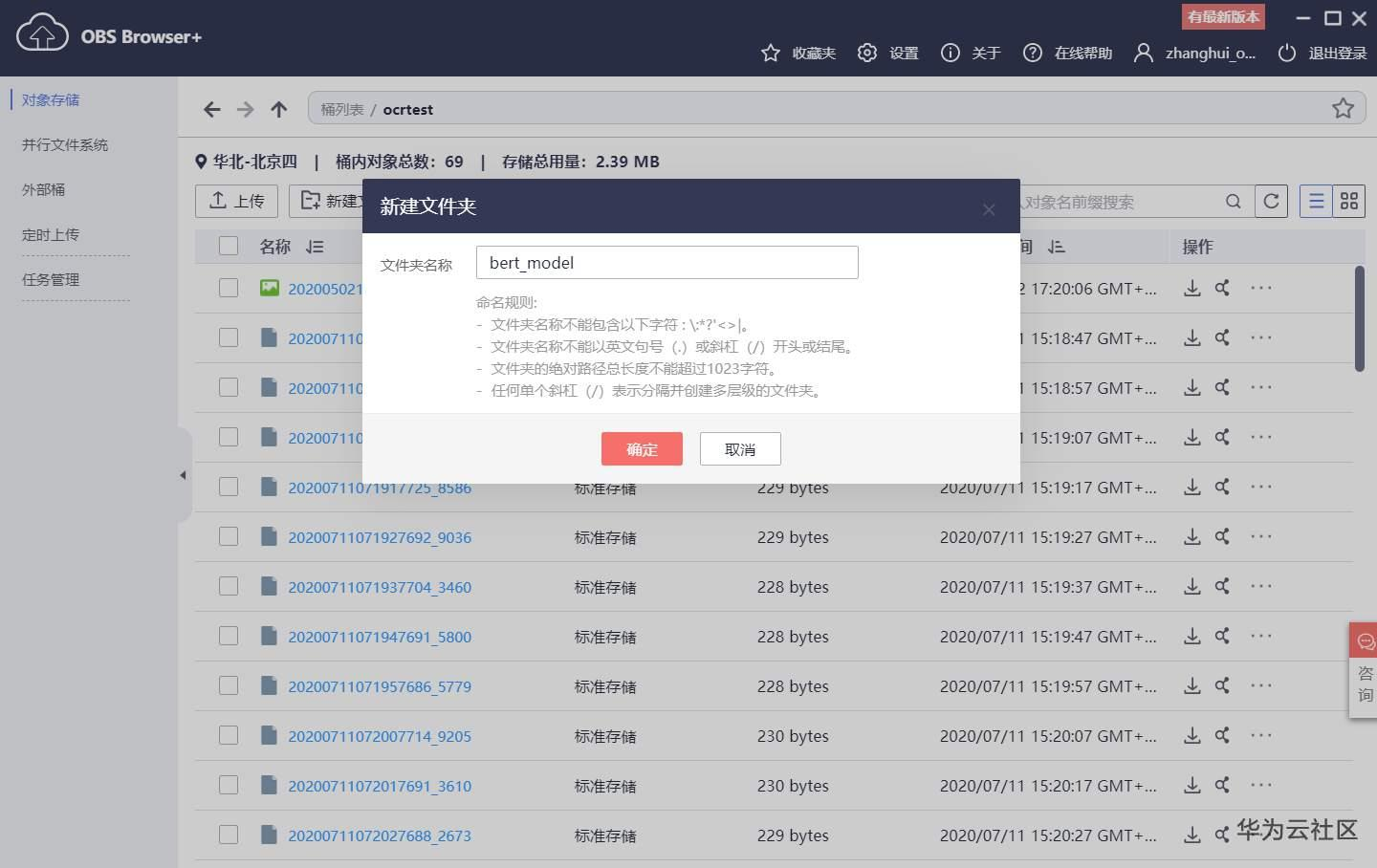The image size is (1377, 868).
Task: Select 对象存储 in the sidebar
Action: click(x=51, y=99)
